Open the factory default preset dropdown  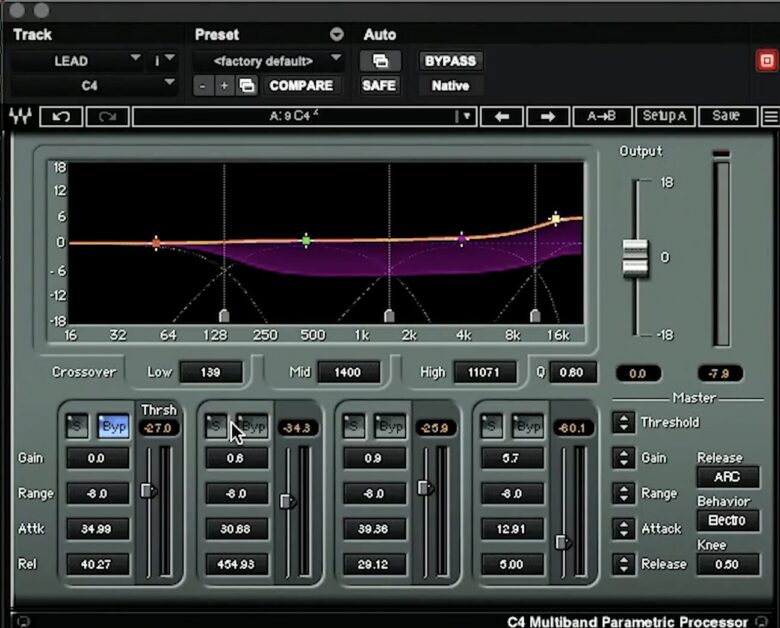(x=269, y=61)
